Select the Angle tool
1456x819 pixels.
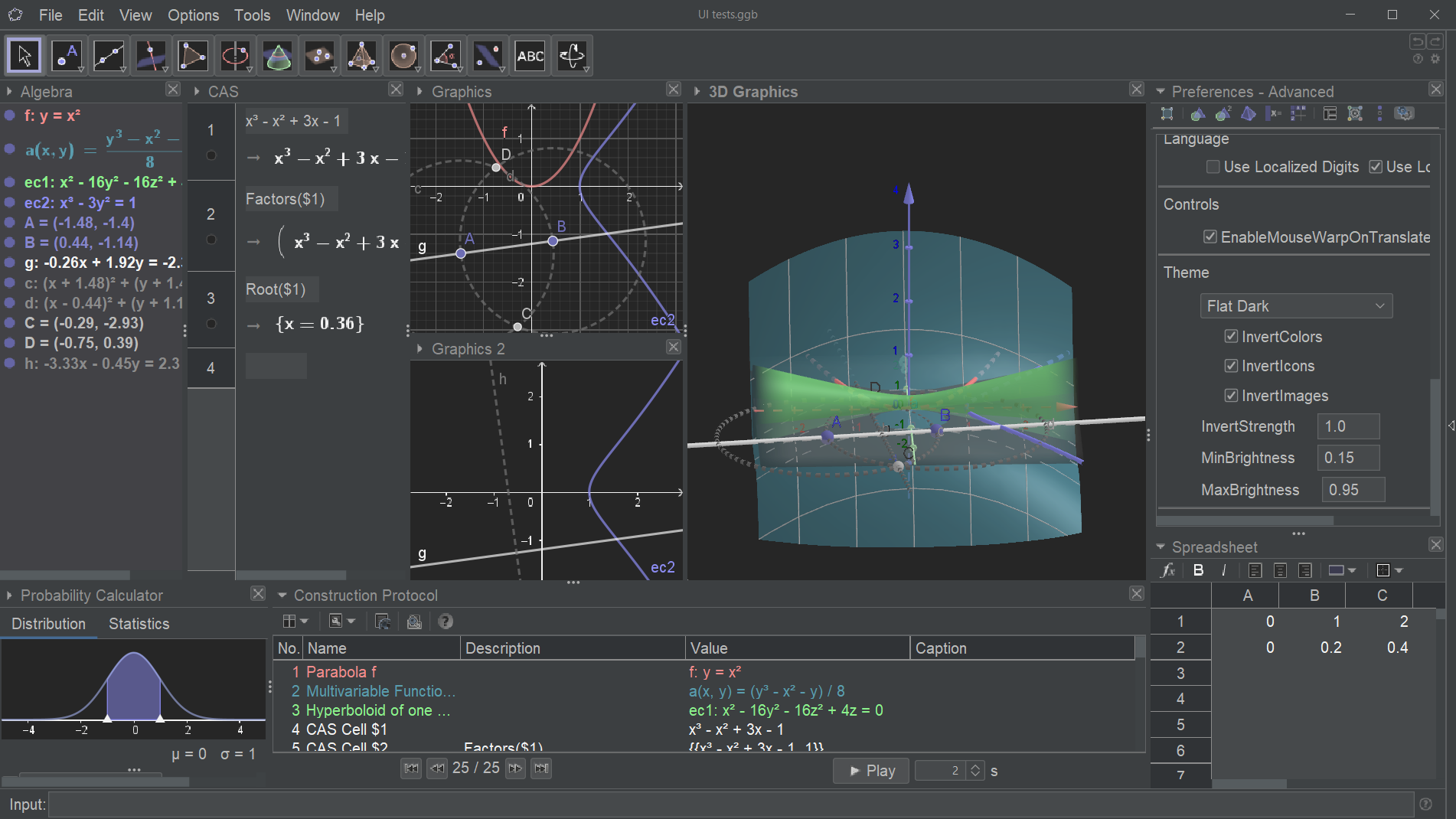(446, 56)
